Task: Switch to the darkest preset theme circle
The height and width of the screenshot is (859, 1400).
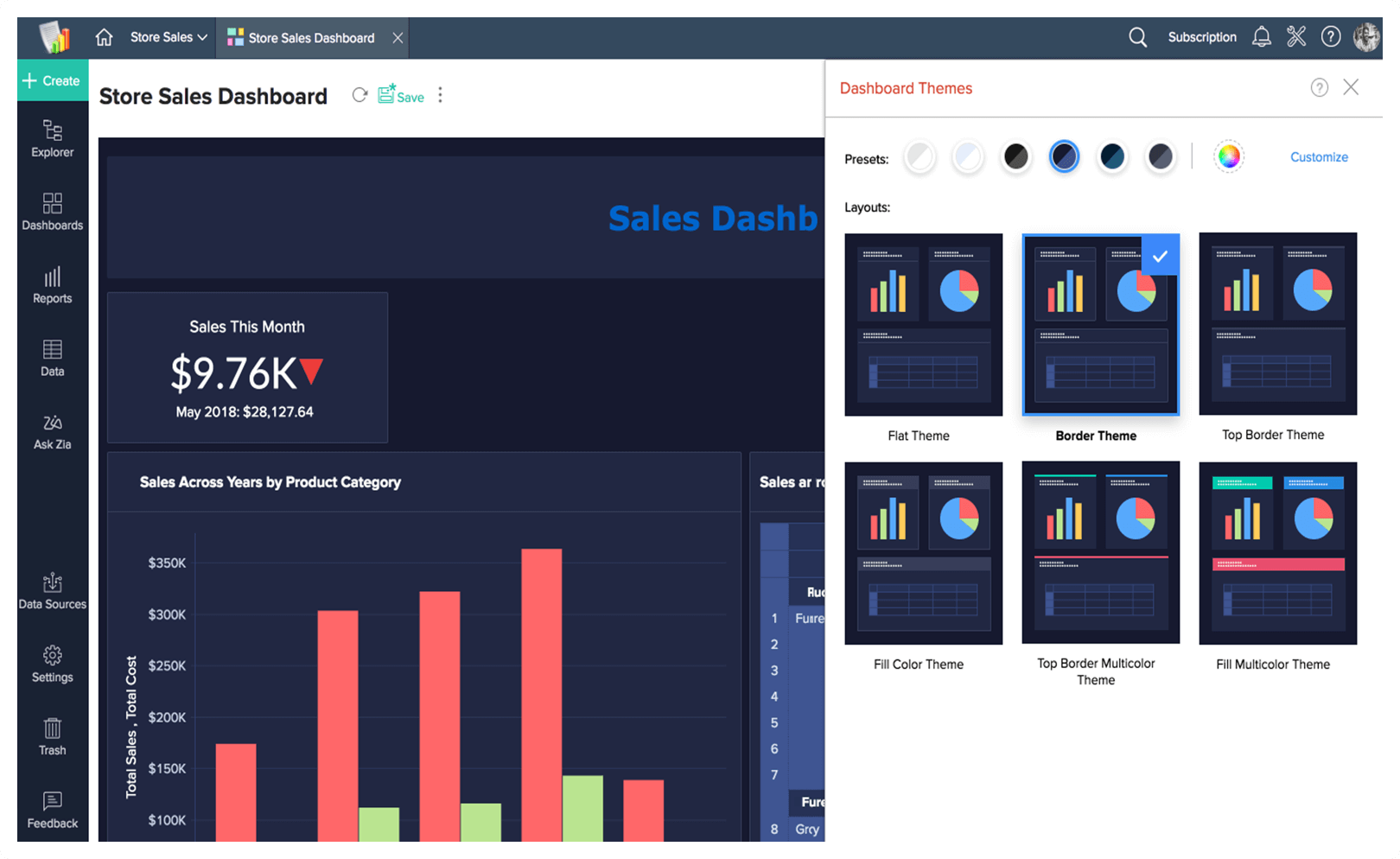Action: [x=1015, y=156]
